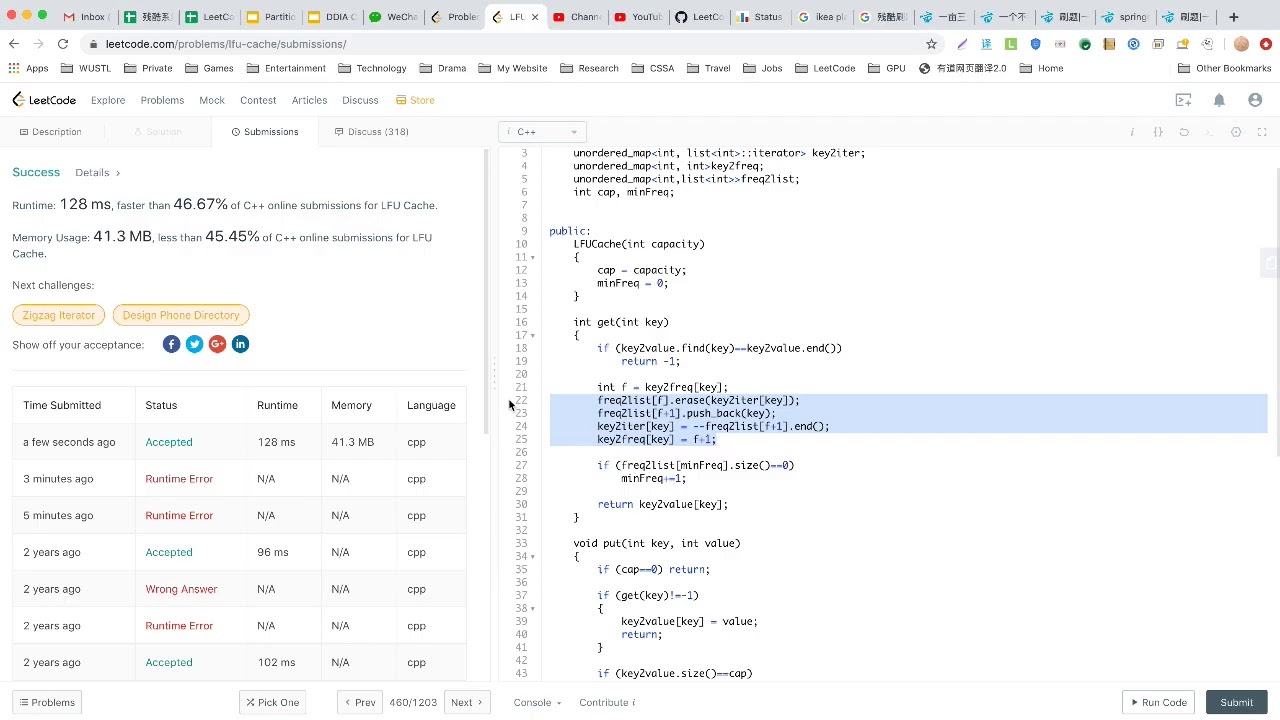Click the editor info 'i' icon
1280x720 pixels.
pyautogui.click(x=1132, y=132)
